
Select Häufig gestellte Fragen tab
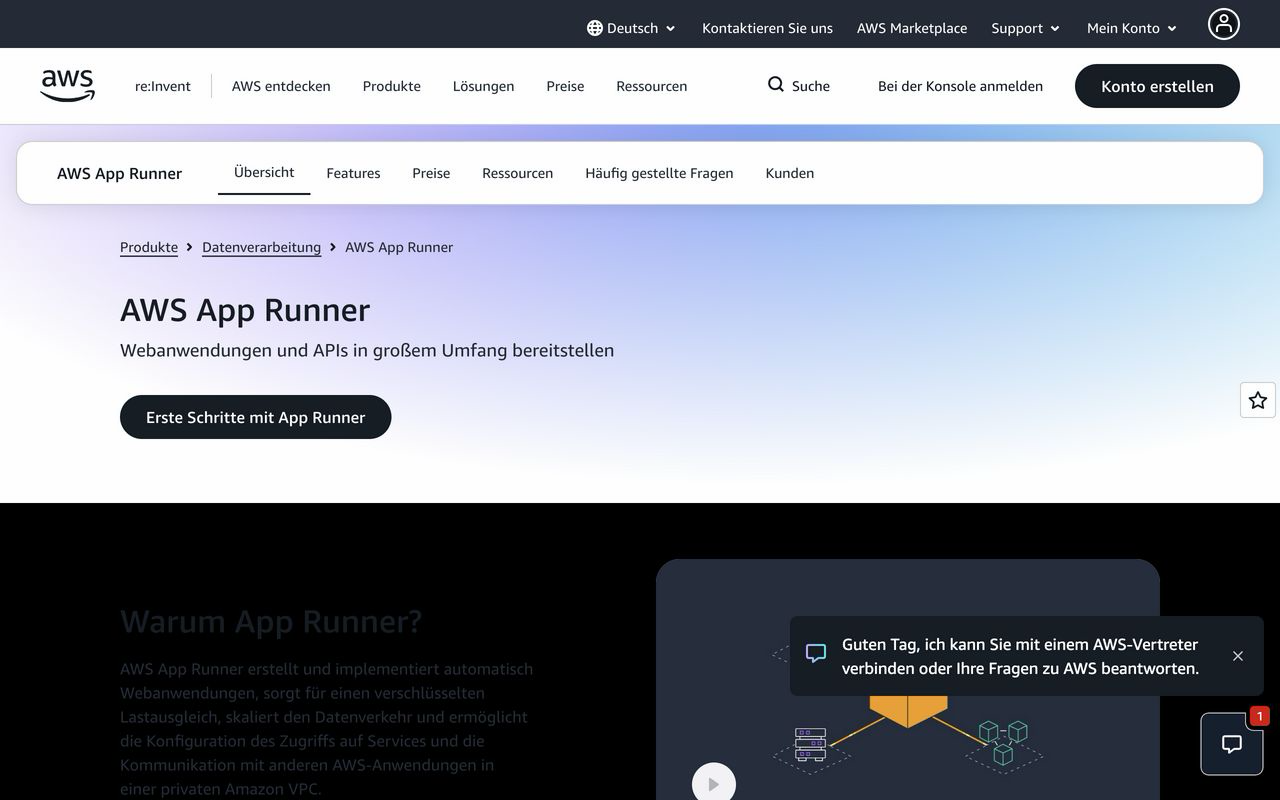coord(659,173)
